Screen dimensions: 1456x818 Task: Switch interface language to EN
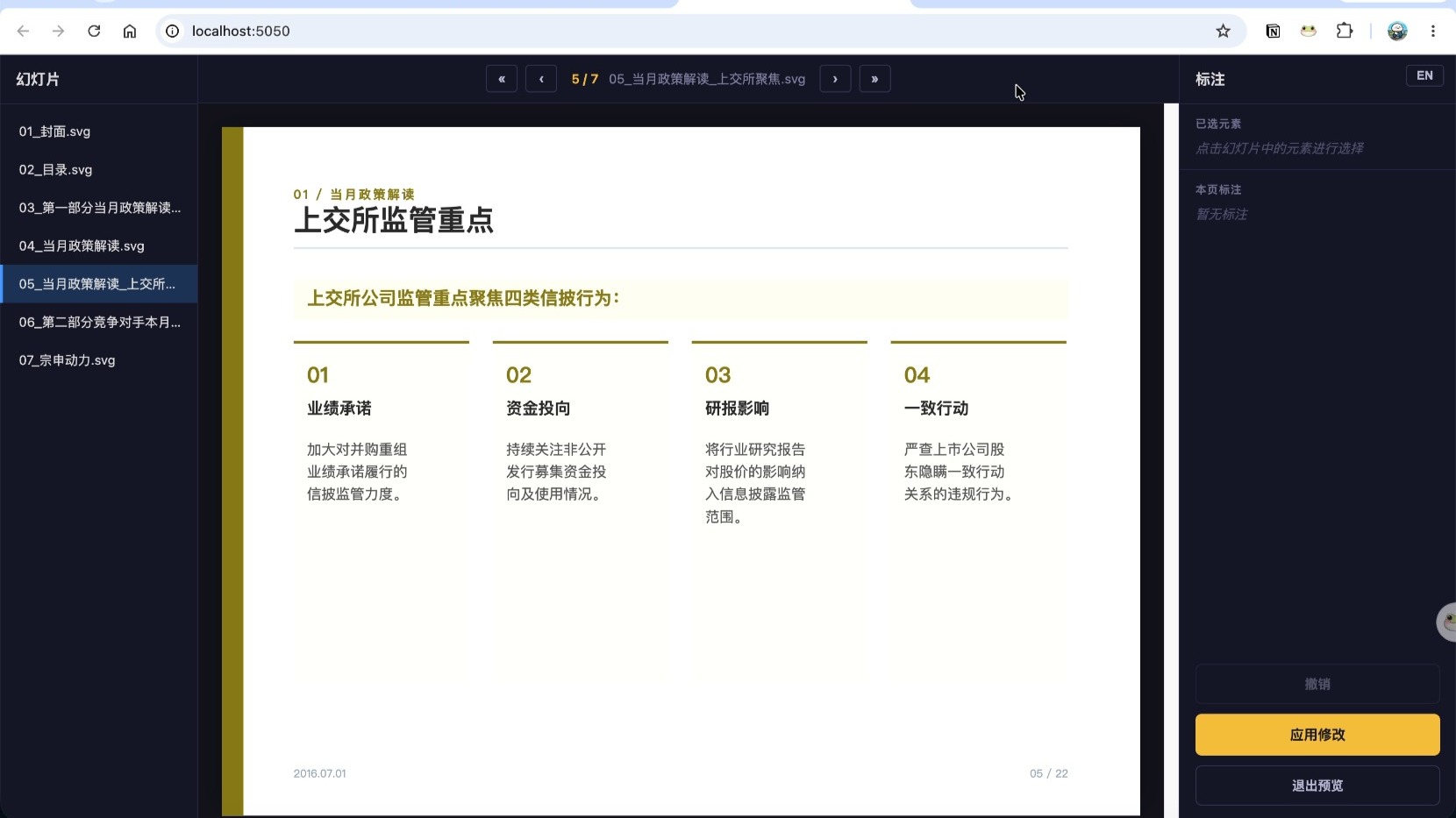pyautogui.click(x=1424, y=75)
